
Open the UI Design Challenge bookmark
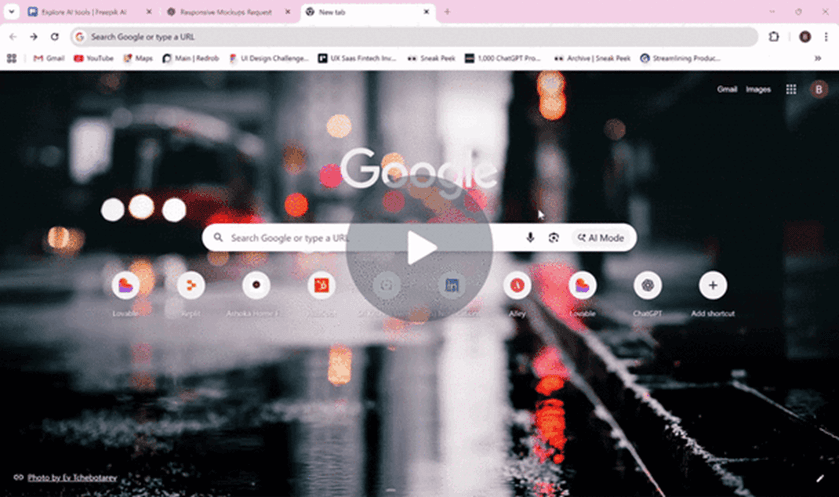[269, 58]
